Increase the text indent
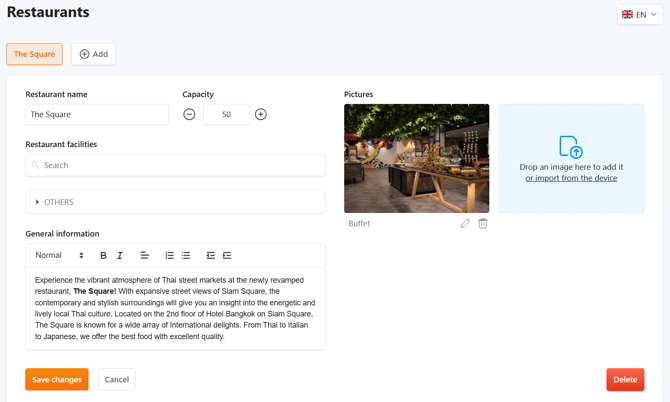 (x=227, y=256)
